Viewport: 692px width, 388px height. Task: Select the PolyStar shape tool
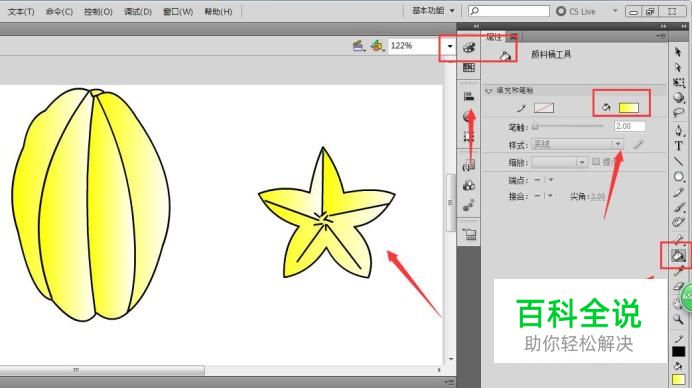pos(679,177)
